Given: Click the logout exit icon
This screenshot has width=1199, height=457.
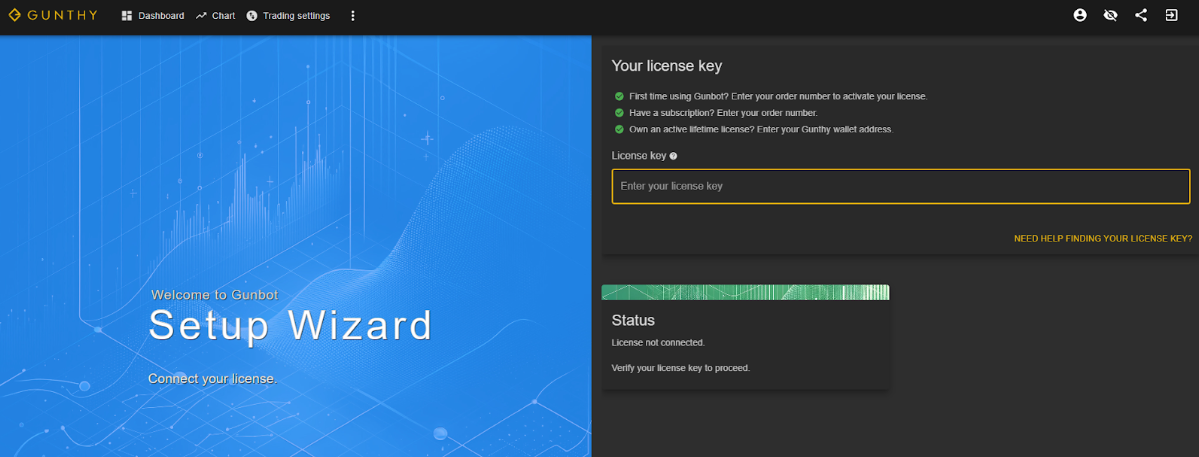Looking at the screenshot, I should [1171, 15].
